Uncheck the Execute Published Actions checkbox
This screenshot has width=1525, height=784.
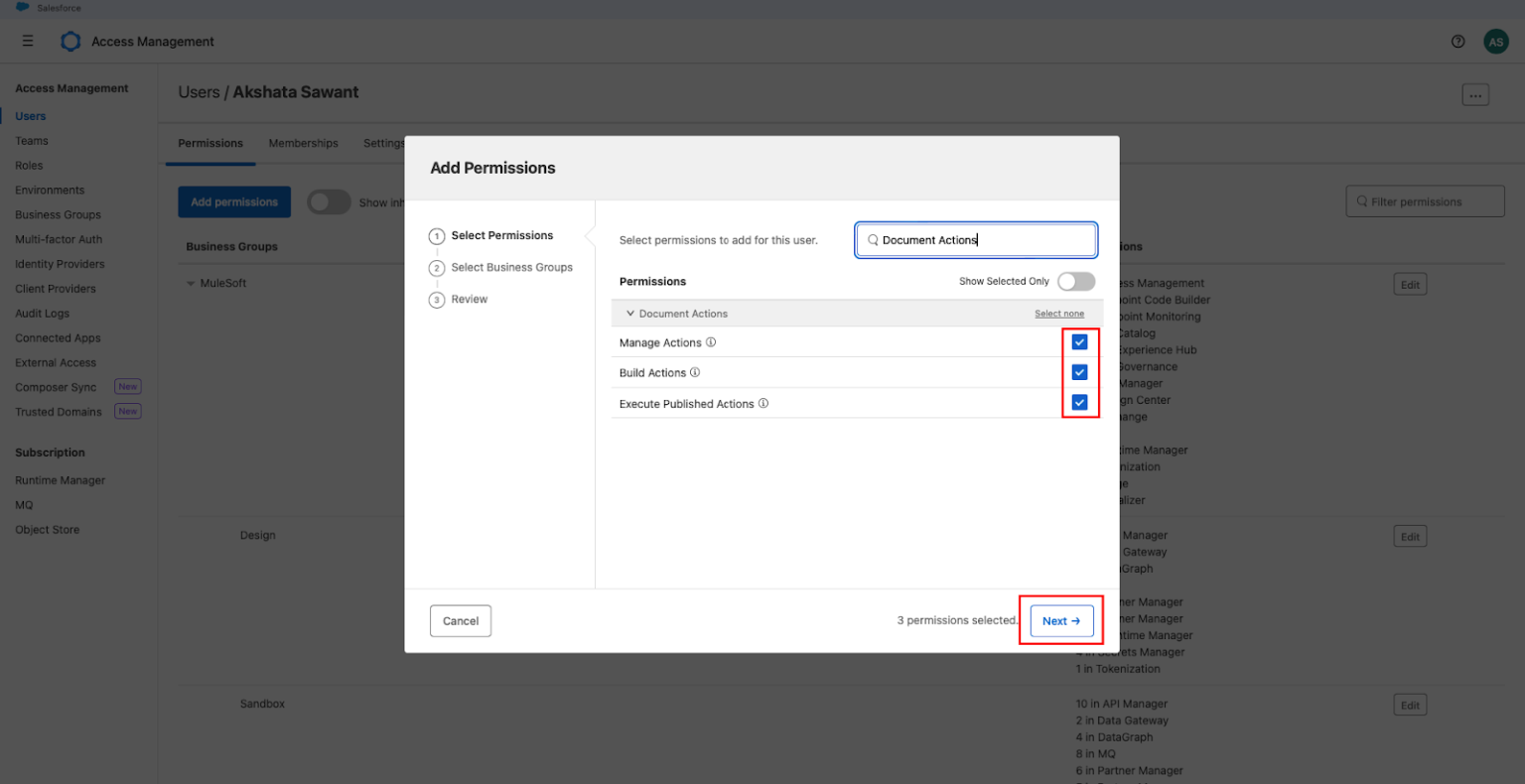click(1079, 403)
